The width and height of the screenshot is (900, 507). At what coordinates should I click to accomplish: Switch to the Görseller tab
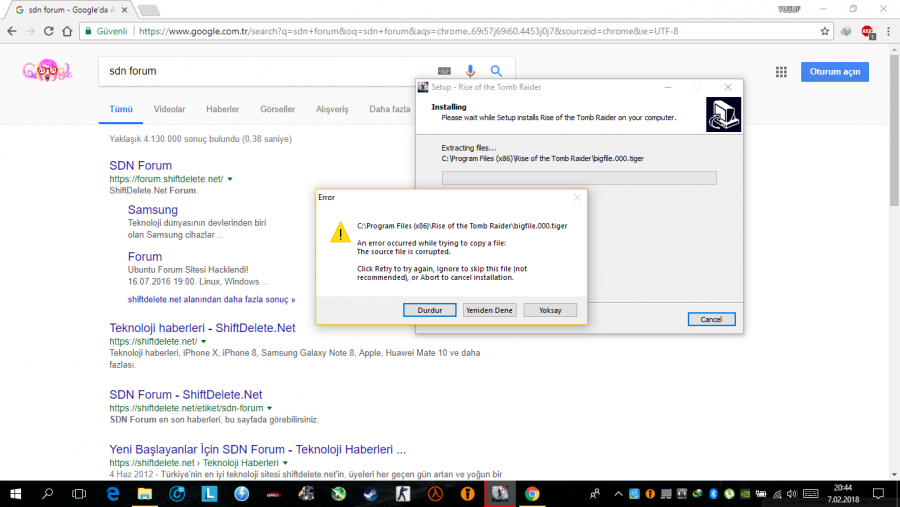[278, 109]
